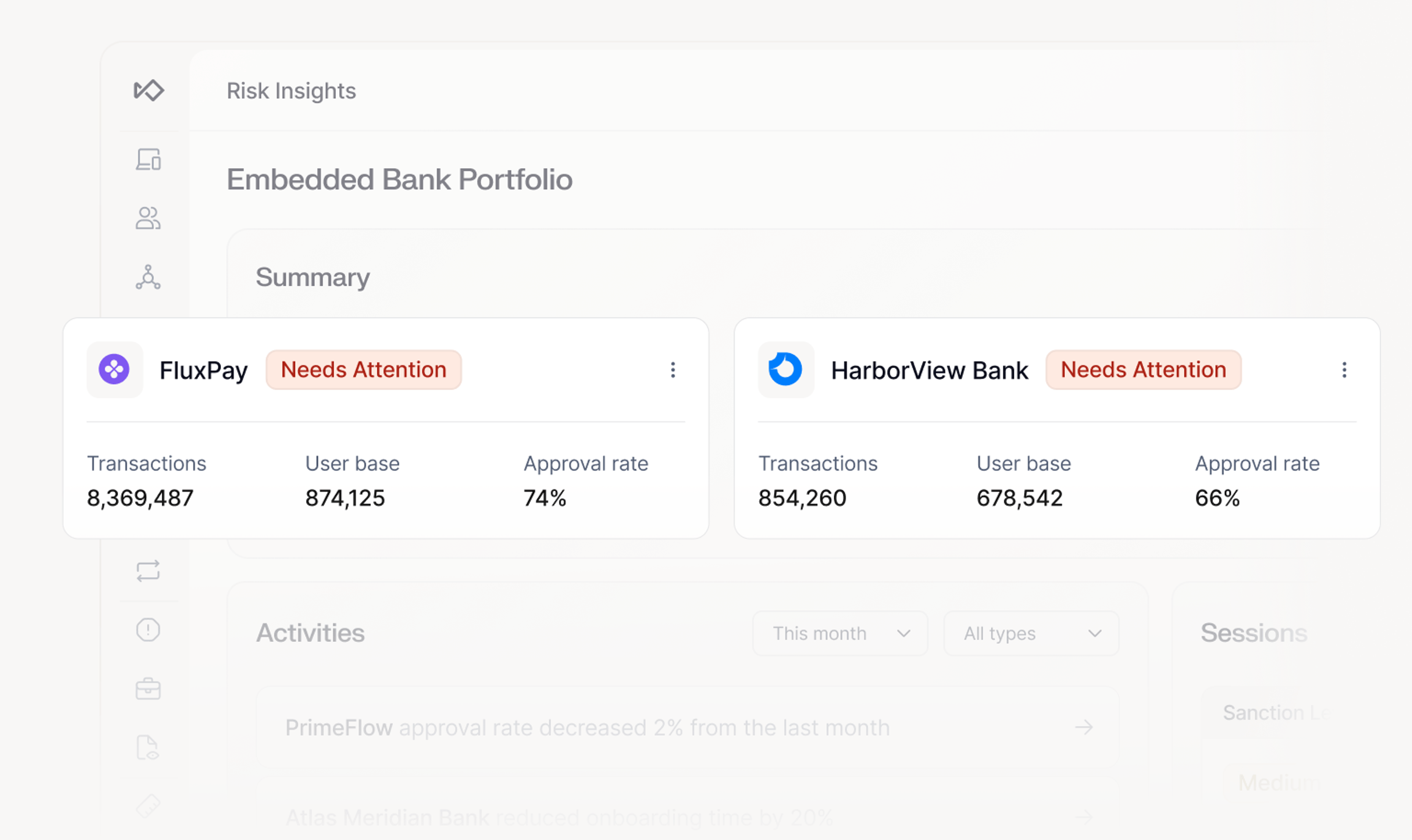
Task: Click HarborView Bank Needs Attention badge
Action: click(x=1143, y=370)
